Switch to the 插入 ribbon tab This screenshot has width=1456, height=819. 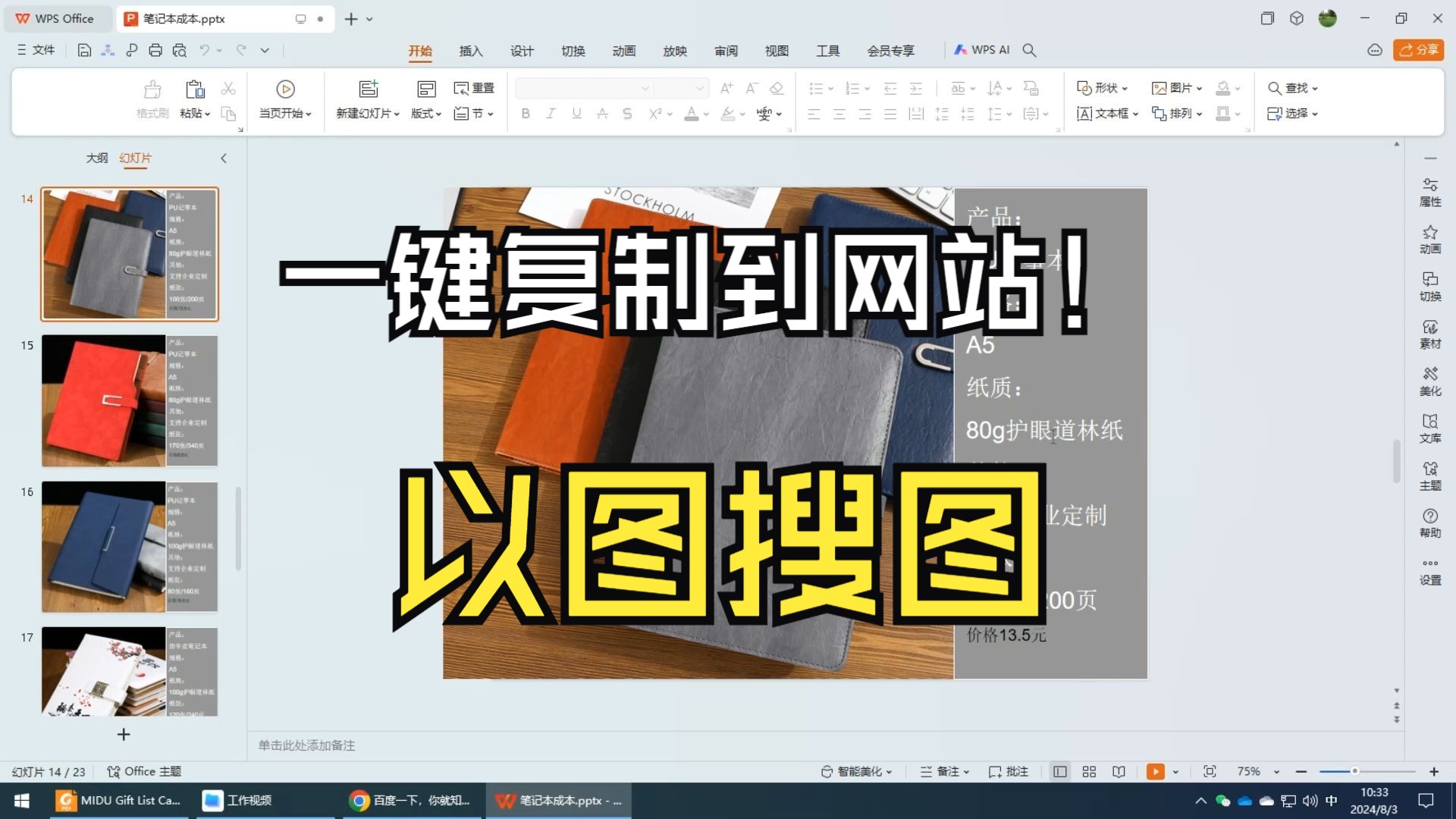click(471, 50)
